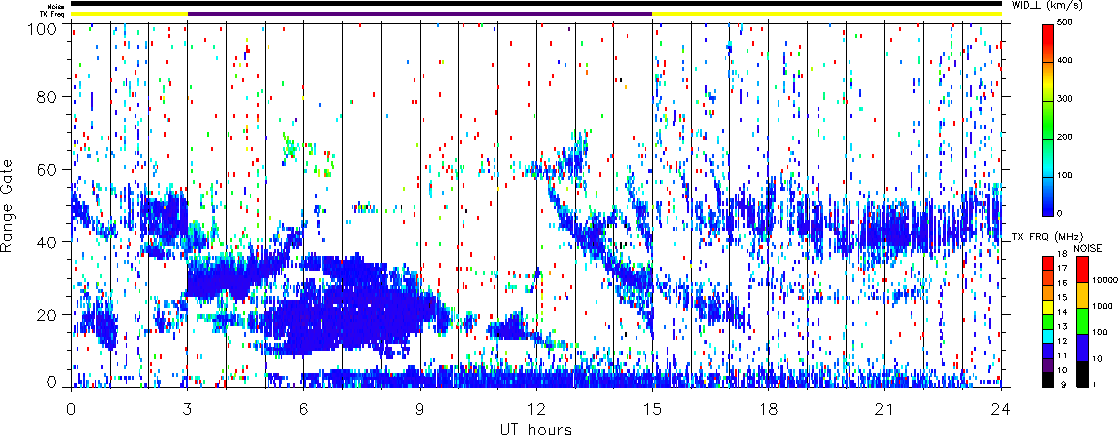Image resolution: width=1118 pixels, height=435 pixels.
Task: Click the purple segment of the TX Freq bar
Action: (420, 14)
